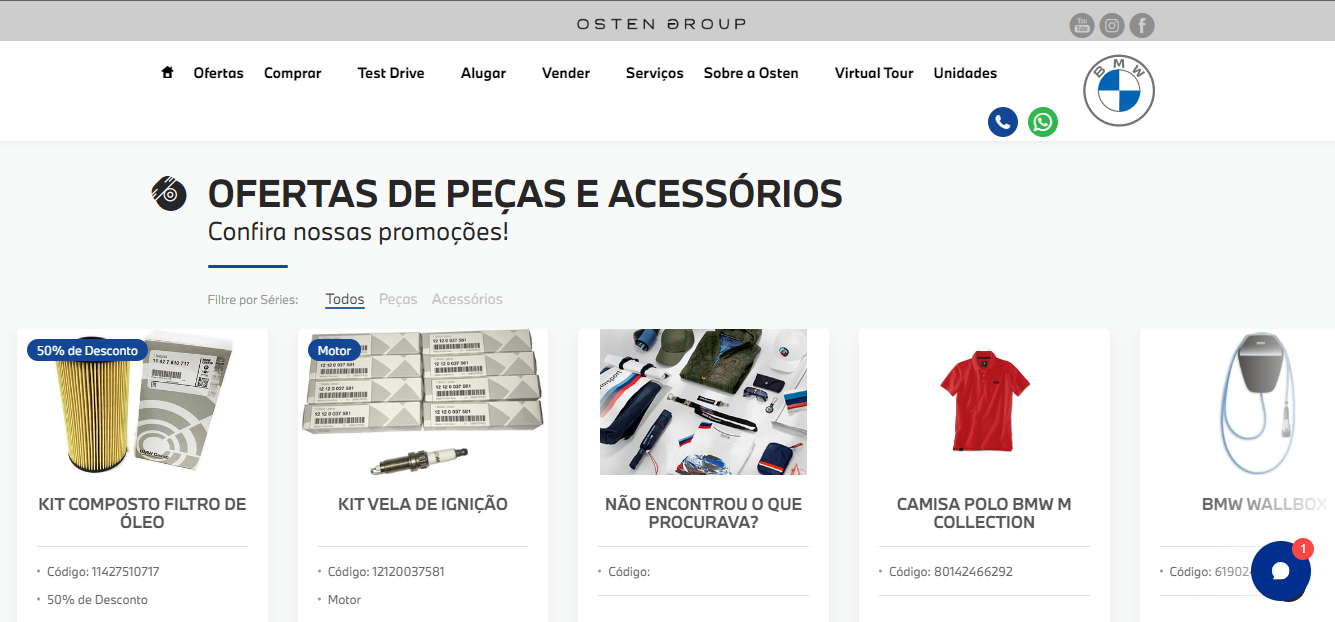The height and width of the screenshot is (622, 1335).
Task: Expand the Comprar menu
Action: 293,73
